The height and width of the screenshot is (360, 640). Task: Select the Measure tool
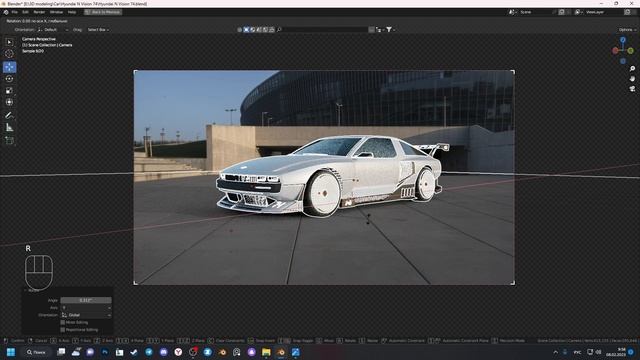9,127
